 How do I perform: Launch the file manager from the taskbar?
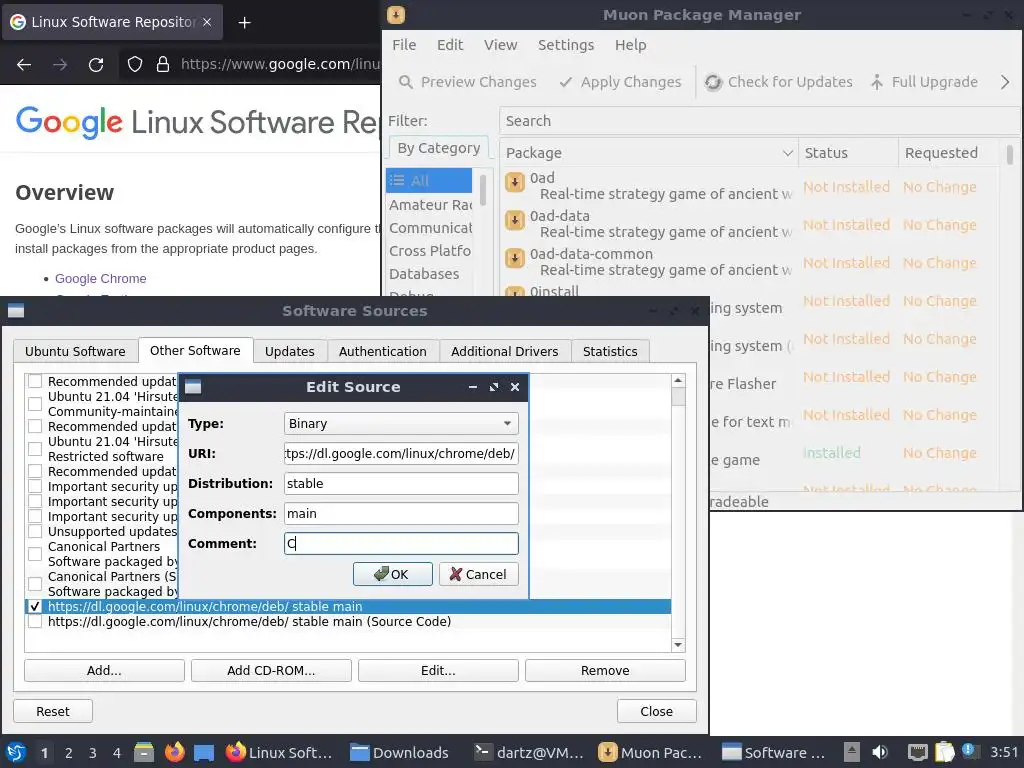144,752
